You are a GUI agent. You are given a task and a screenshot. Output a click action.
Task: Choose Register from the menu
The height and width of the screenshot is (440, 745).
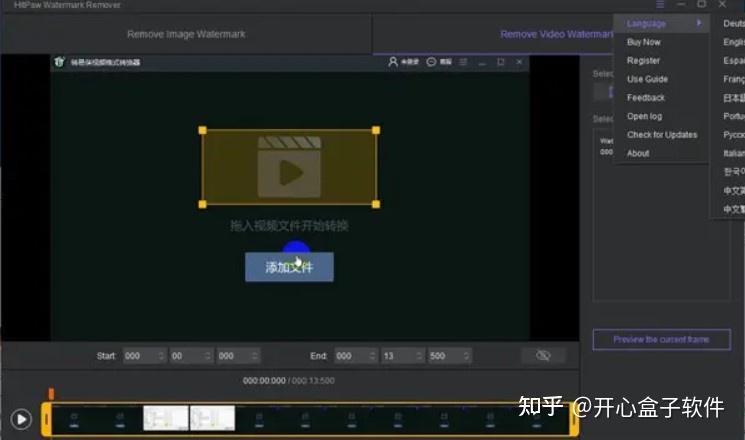(643, 61)
